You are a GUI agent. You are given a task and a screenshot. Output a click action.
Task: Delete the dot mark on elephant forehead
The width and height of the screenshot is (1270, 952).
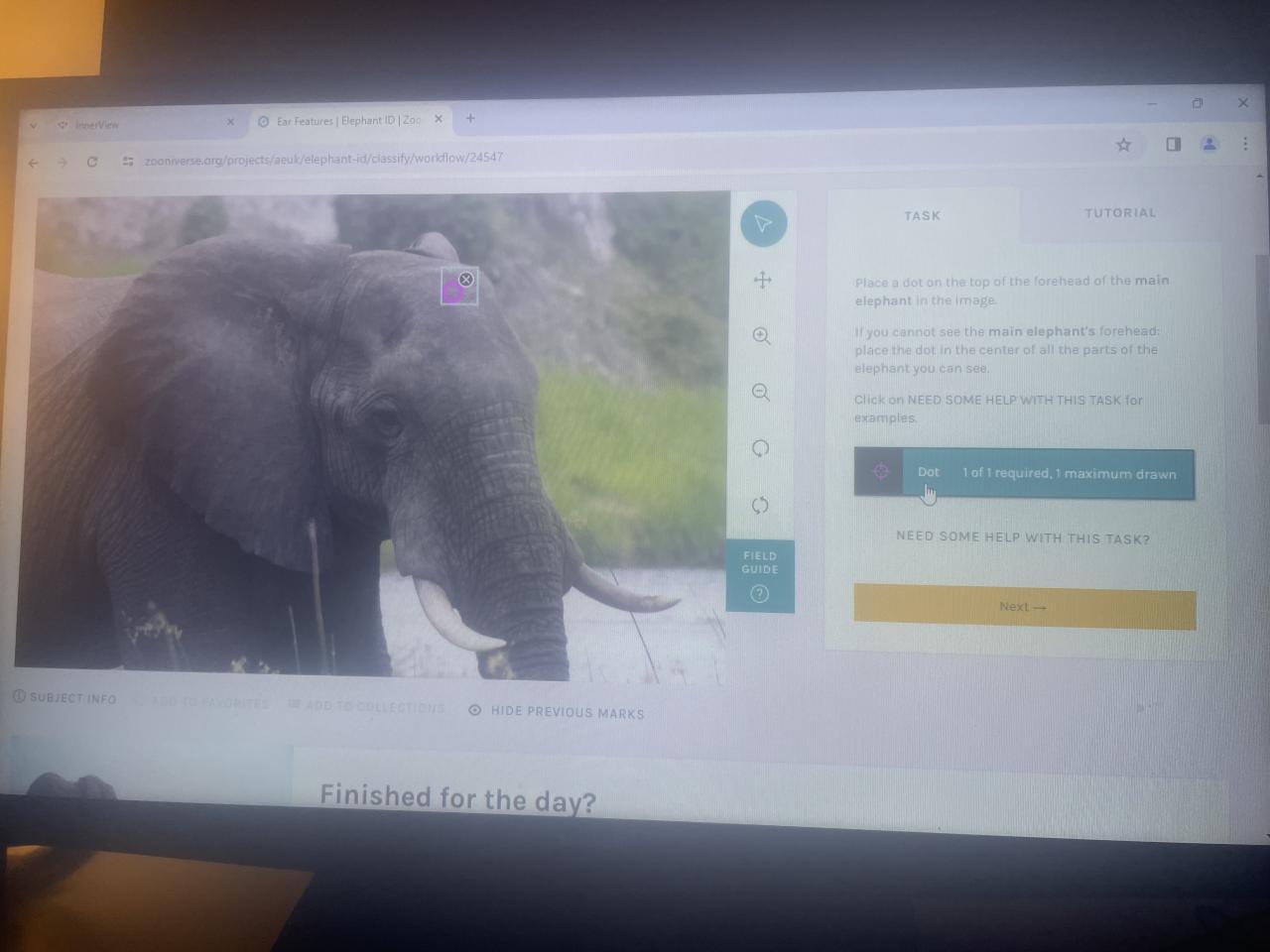466,280
